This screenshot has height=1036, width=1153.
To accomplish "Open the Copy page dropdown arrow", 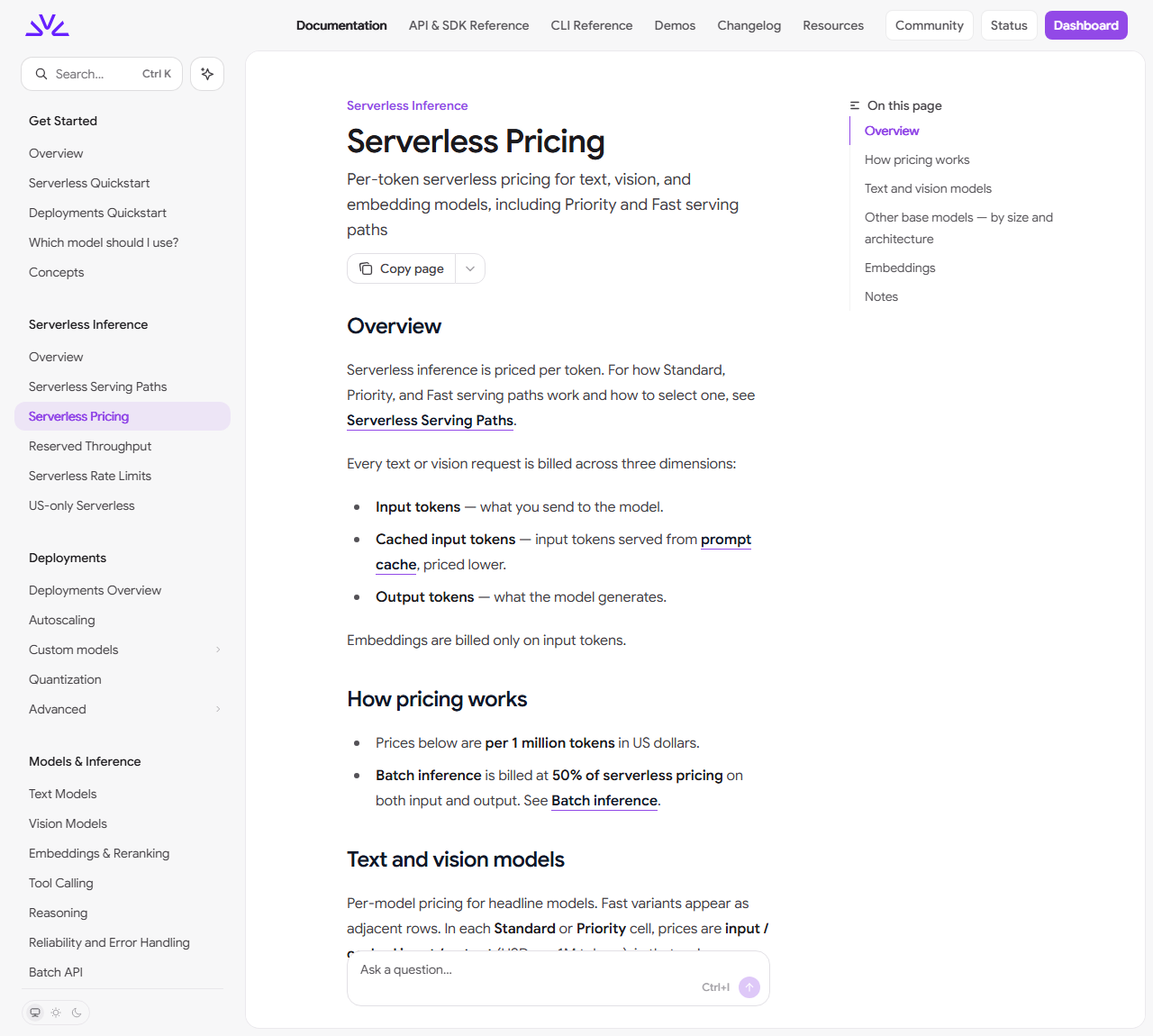I will click(470, 268).
